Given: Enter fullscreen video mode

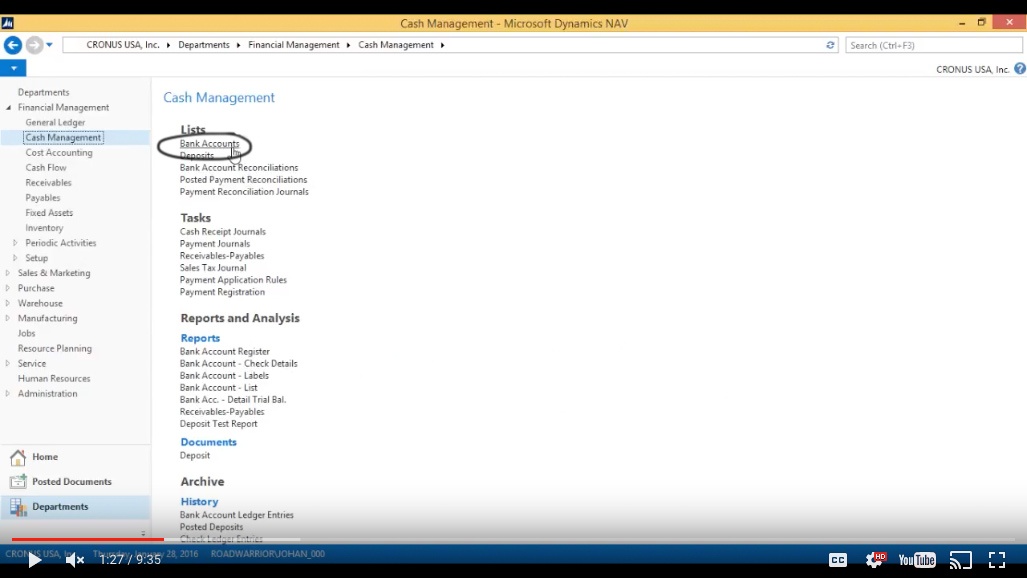Looking at the screenshot, I should tap(997, 560).
